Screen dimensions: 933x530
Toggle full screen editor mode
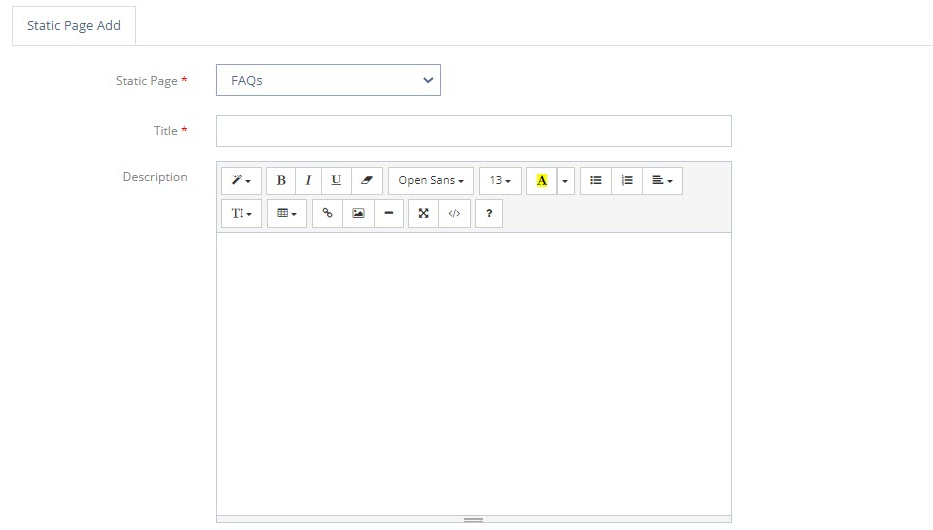423,214
